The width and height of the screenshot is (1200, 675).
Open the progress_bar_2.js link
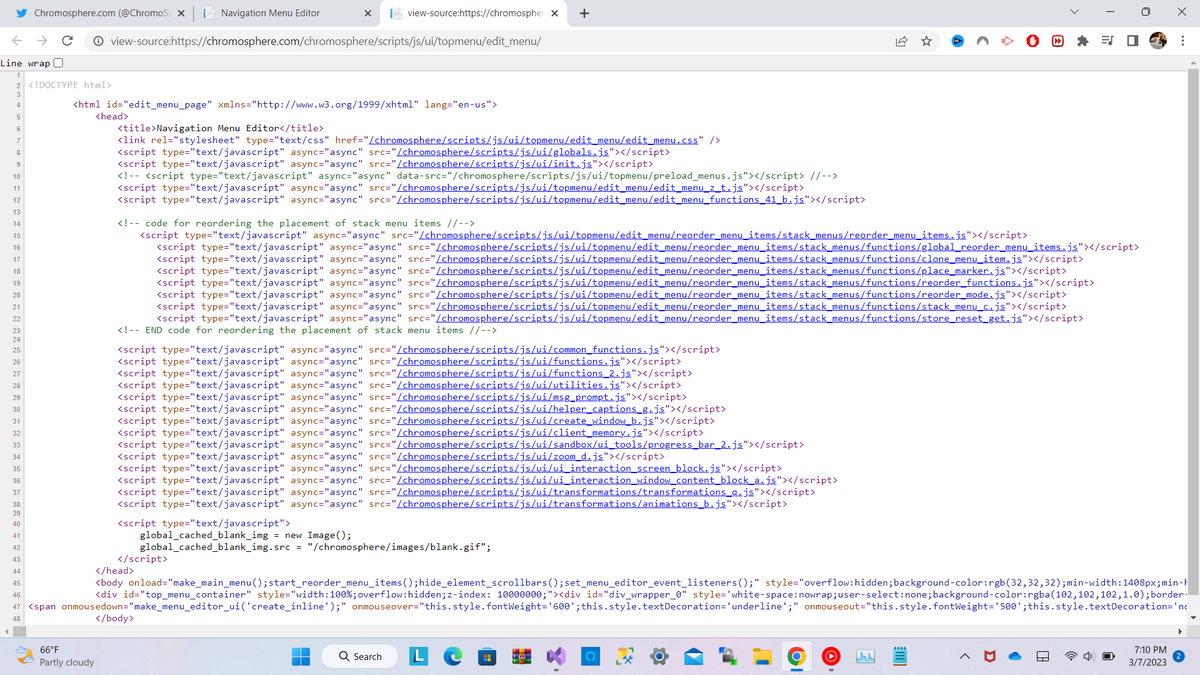click(x=568, y=446)
